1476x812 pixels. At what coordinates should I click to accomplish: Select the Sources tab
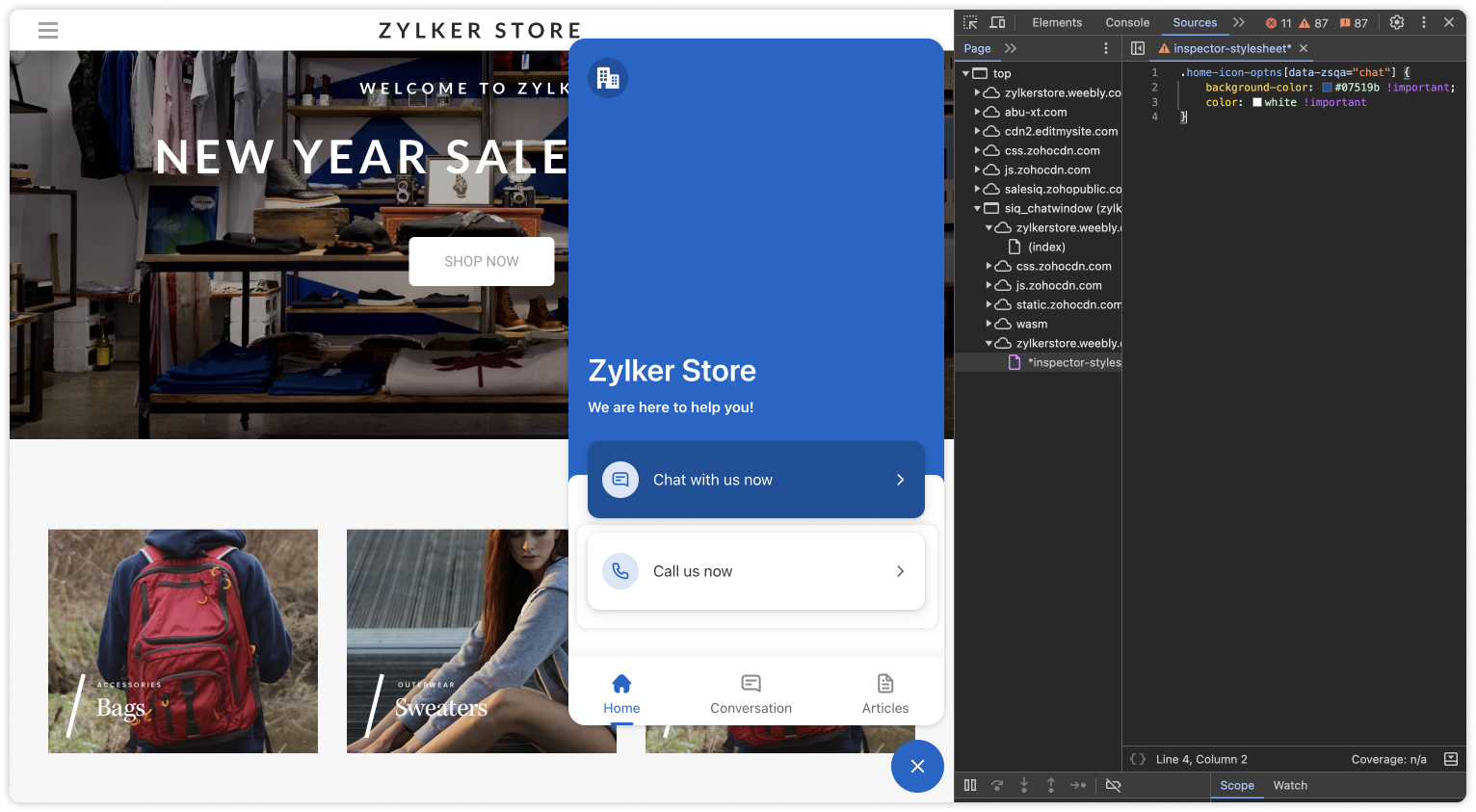1195,22
